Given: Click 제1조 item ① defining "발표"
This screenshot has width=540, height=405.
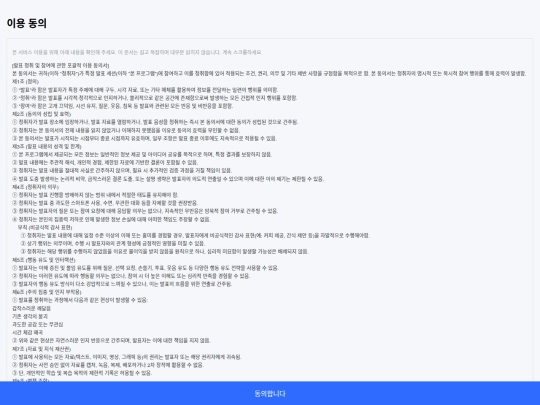Looking at the screenshot, I should 145,90.
